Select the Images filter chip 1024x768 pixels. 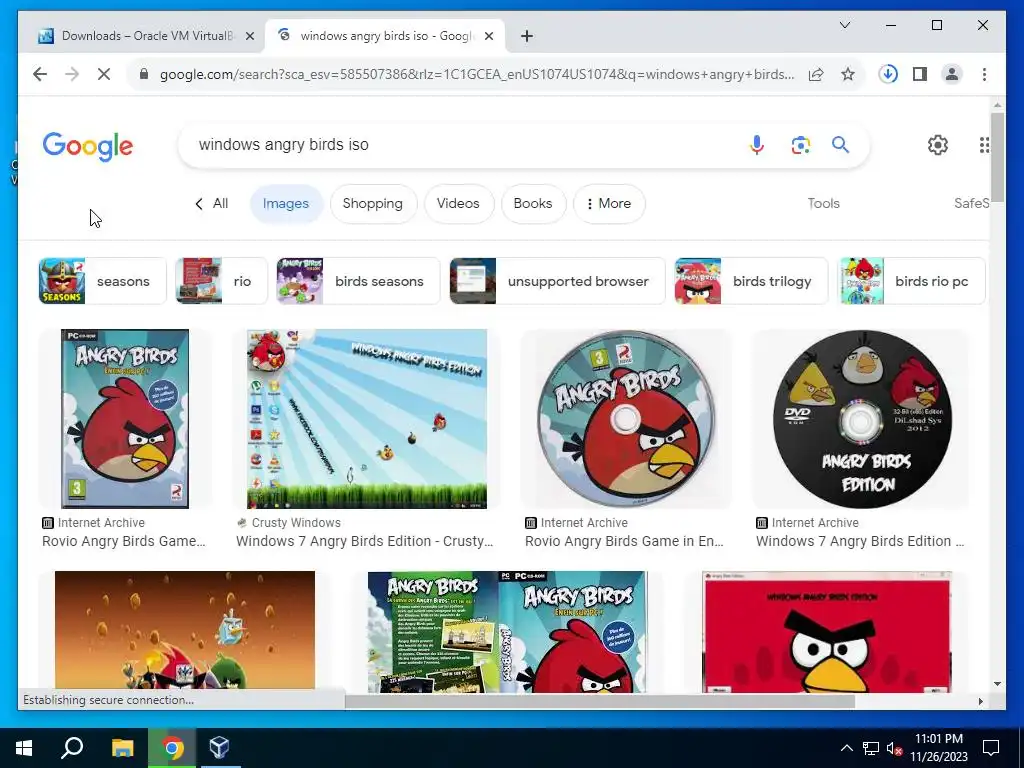point(285,204)
